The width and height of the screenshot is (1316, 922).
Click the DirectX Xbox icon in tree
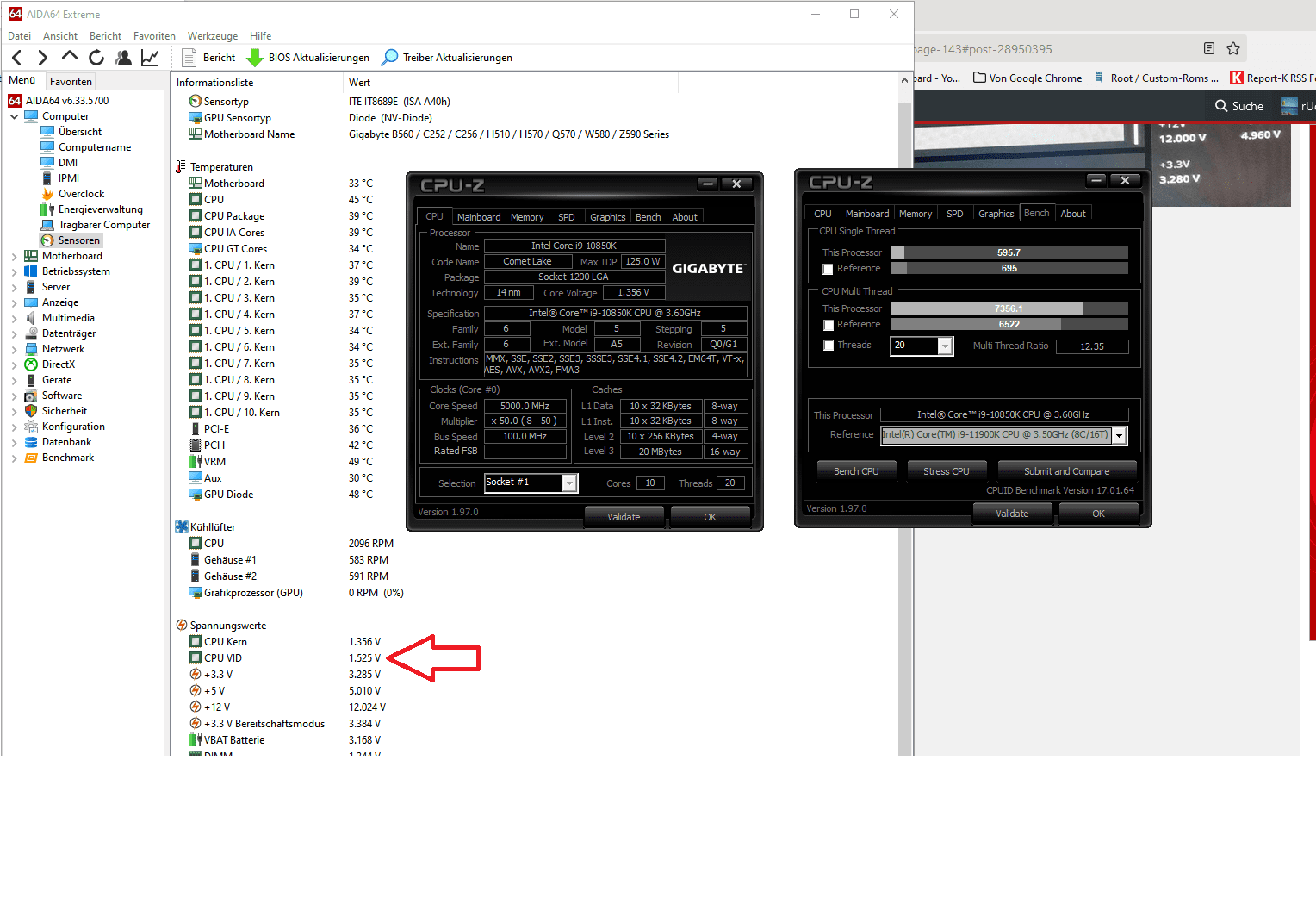[x=31, y=364]
